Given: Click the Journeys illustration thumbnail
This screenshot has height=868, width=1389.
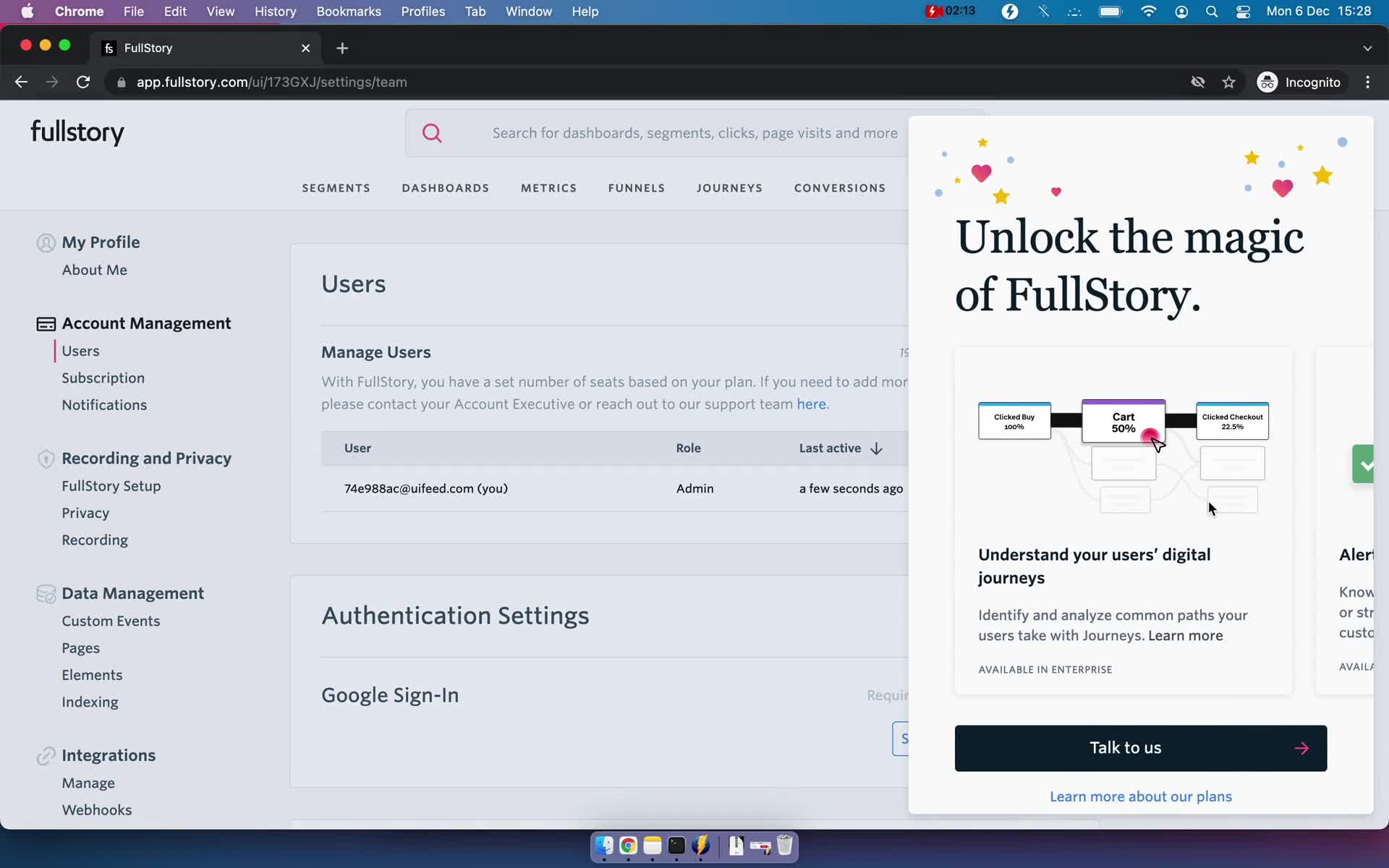Looking at the screenshot, I should click(x=1123, y=456).
